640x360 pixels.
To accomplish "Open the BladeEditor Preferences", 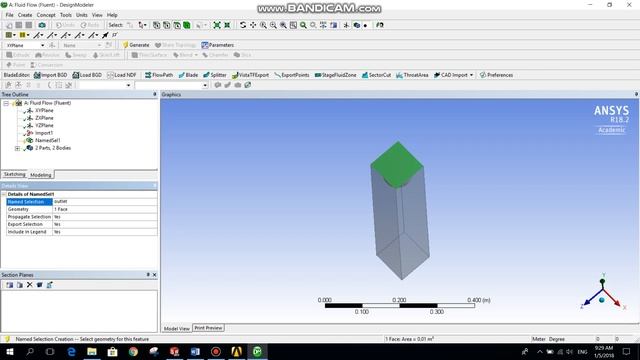I will click(x=496, y=75).
